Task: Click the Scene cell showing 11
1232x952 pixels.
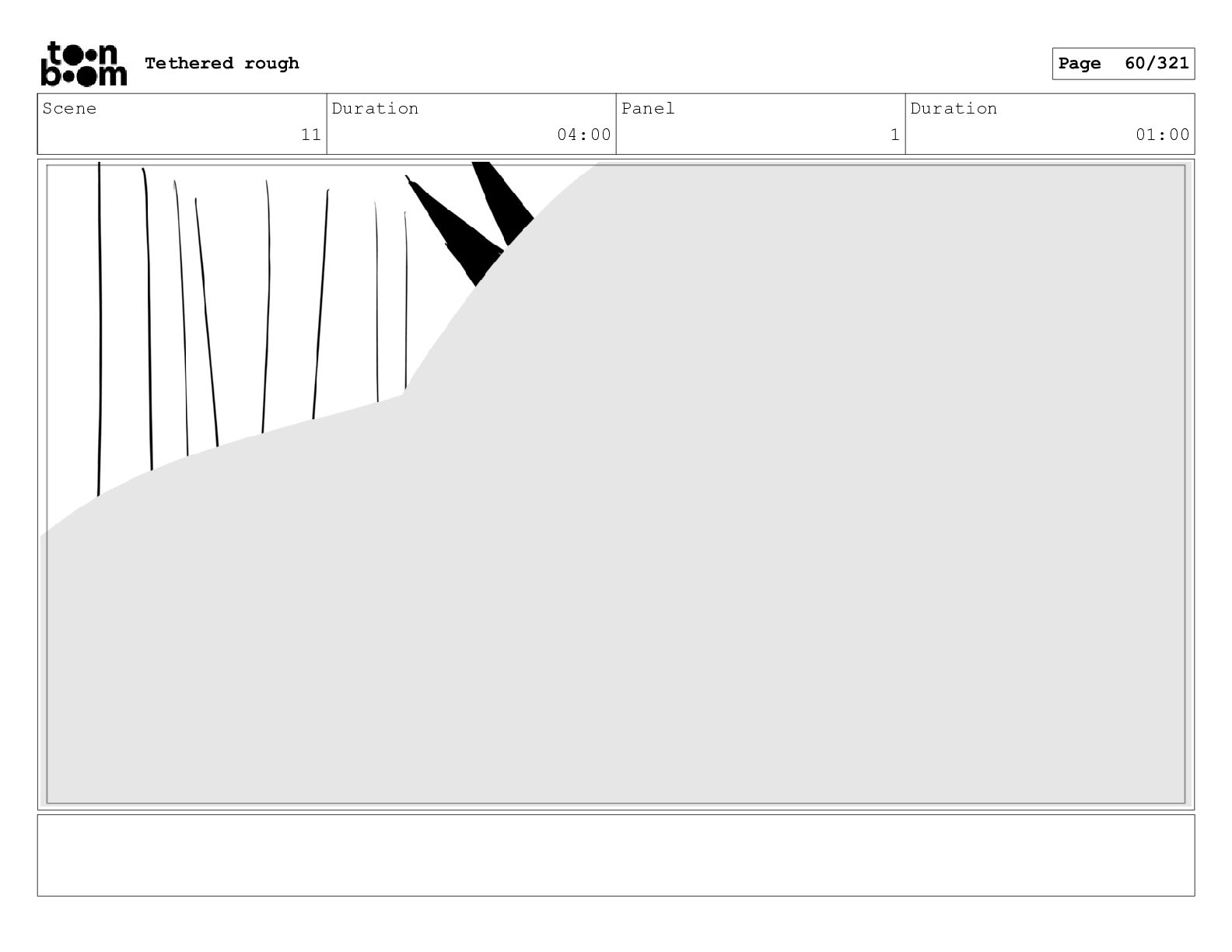Action: click(182, 124)
